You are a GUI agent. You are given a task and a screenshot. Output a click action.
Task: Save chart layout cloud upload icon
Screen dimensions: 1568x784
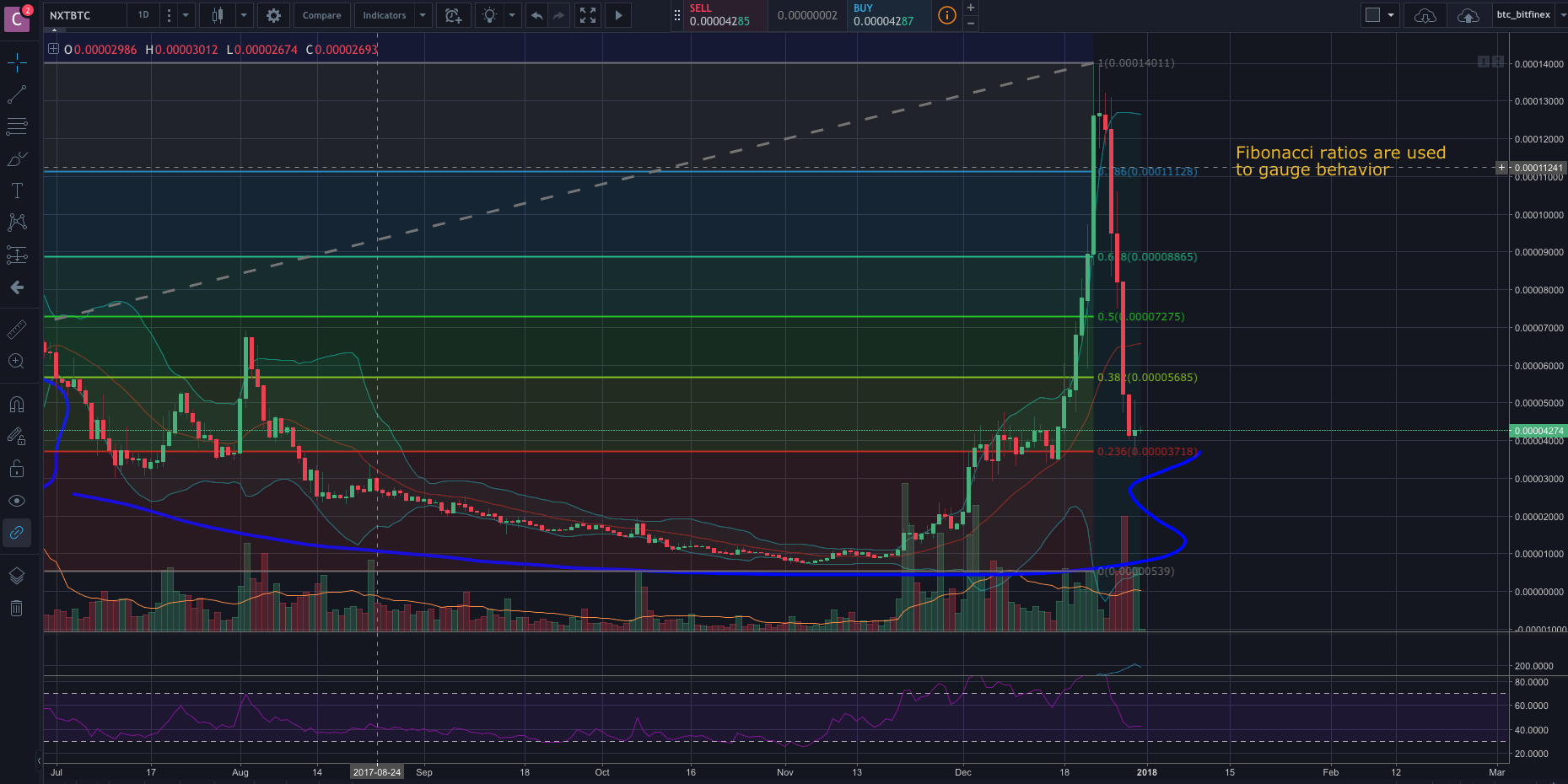tap(1468, 15)
